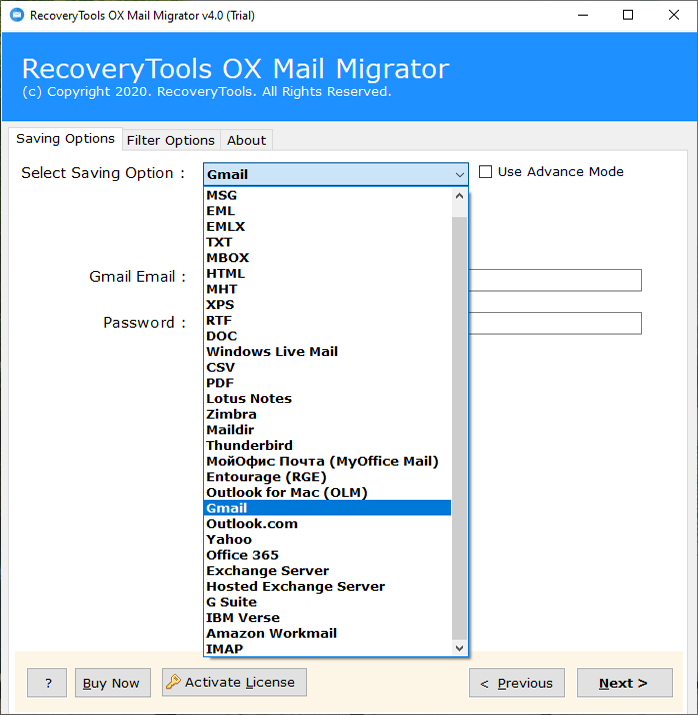Select Yahoo from the list
Viewport: 698px width, 715px height.
[x=327, y=539]
